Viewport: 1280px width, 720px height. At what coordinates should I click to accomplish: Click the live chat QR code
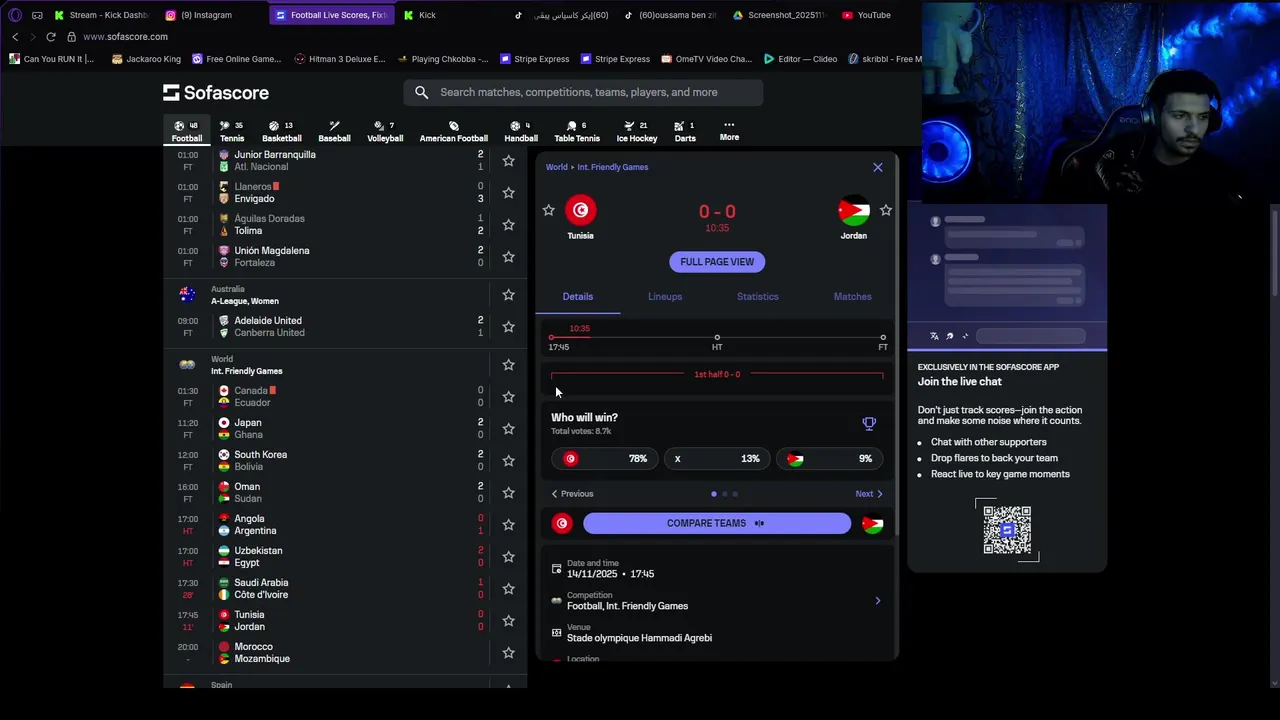pos(1006,530)
